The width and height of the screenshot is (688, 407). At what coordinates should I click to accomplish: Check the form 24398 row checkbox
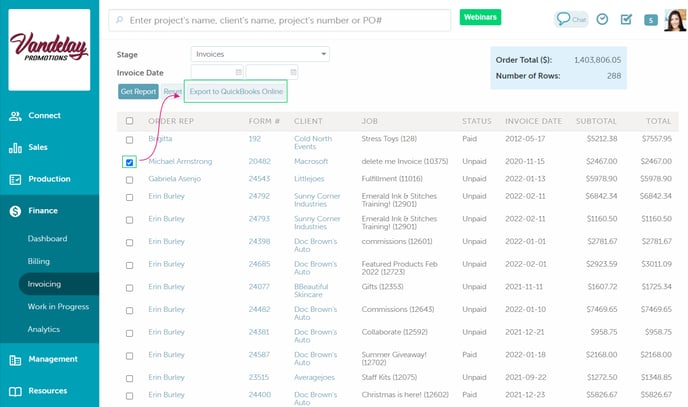click(x=129, y=243)
